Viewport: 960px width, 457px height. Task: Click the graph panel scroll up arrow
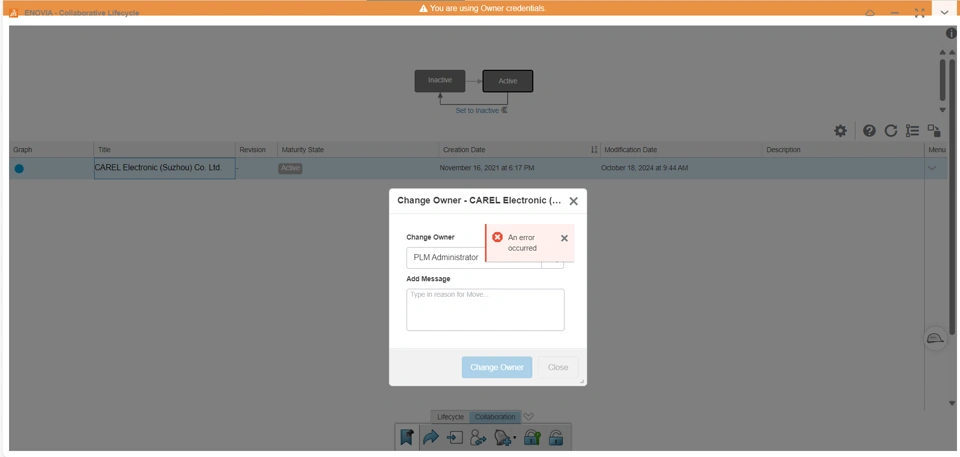point(943,53)
